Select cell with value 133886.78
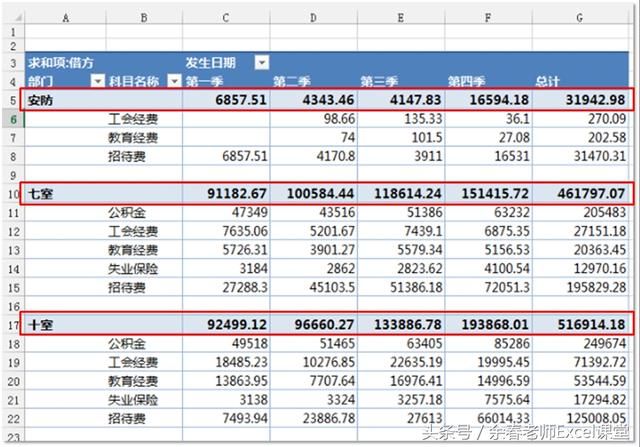640x447 pixels. 401,325
